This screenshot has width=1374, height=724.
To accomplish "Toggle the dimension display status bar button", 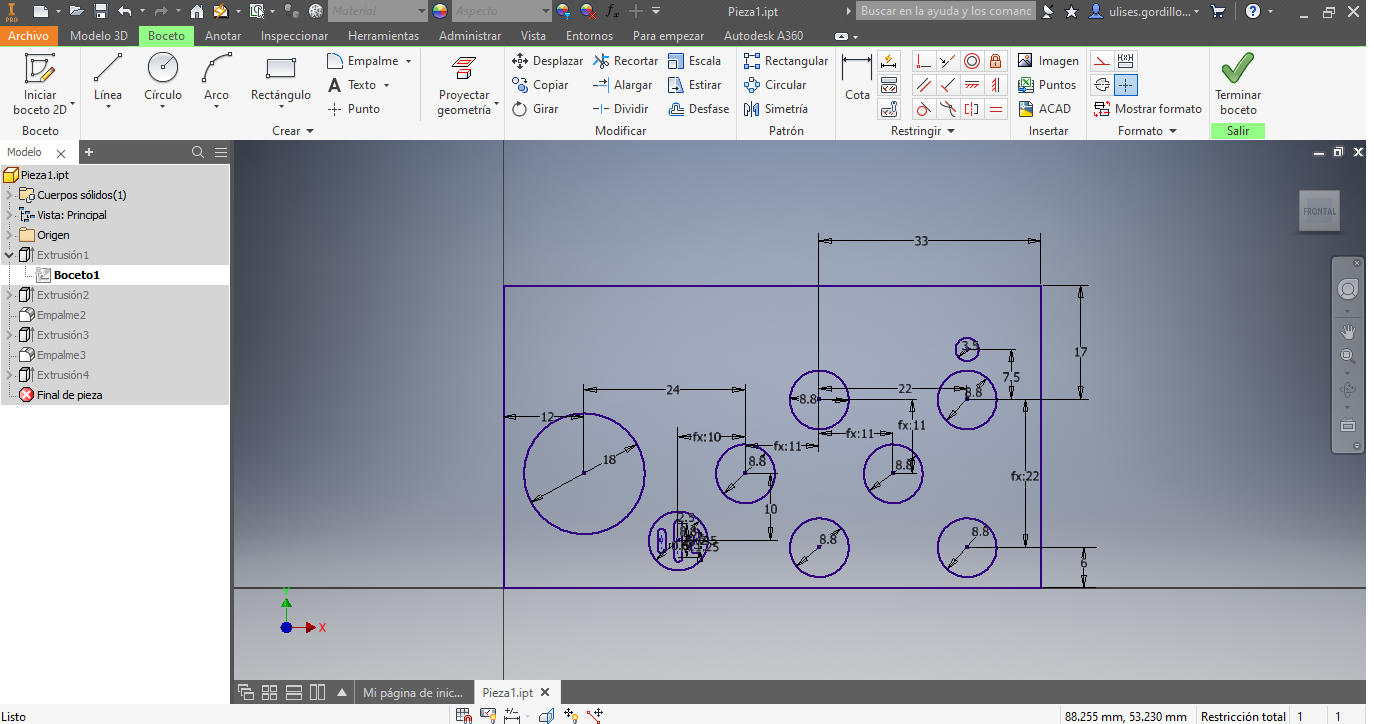I will point(513,716).
